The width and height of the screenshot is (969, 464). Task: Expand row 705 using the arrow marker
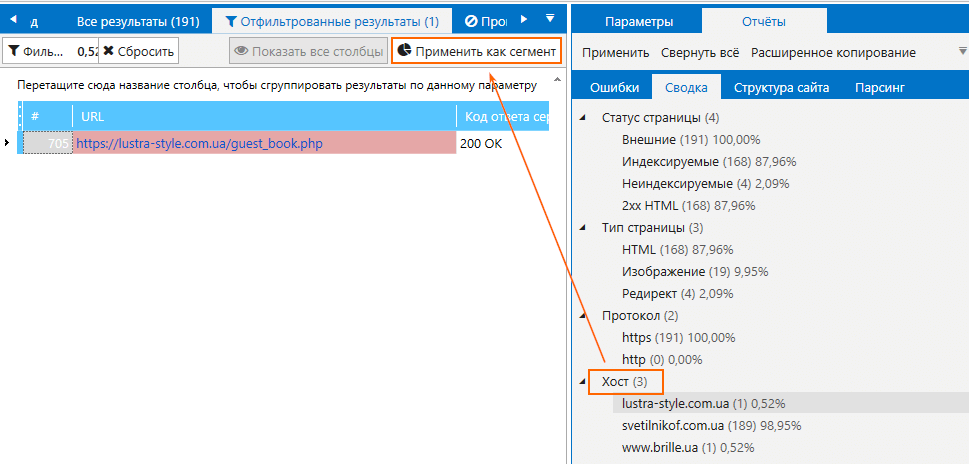pos(7,143)
